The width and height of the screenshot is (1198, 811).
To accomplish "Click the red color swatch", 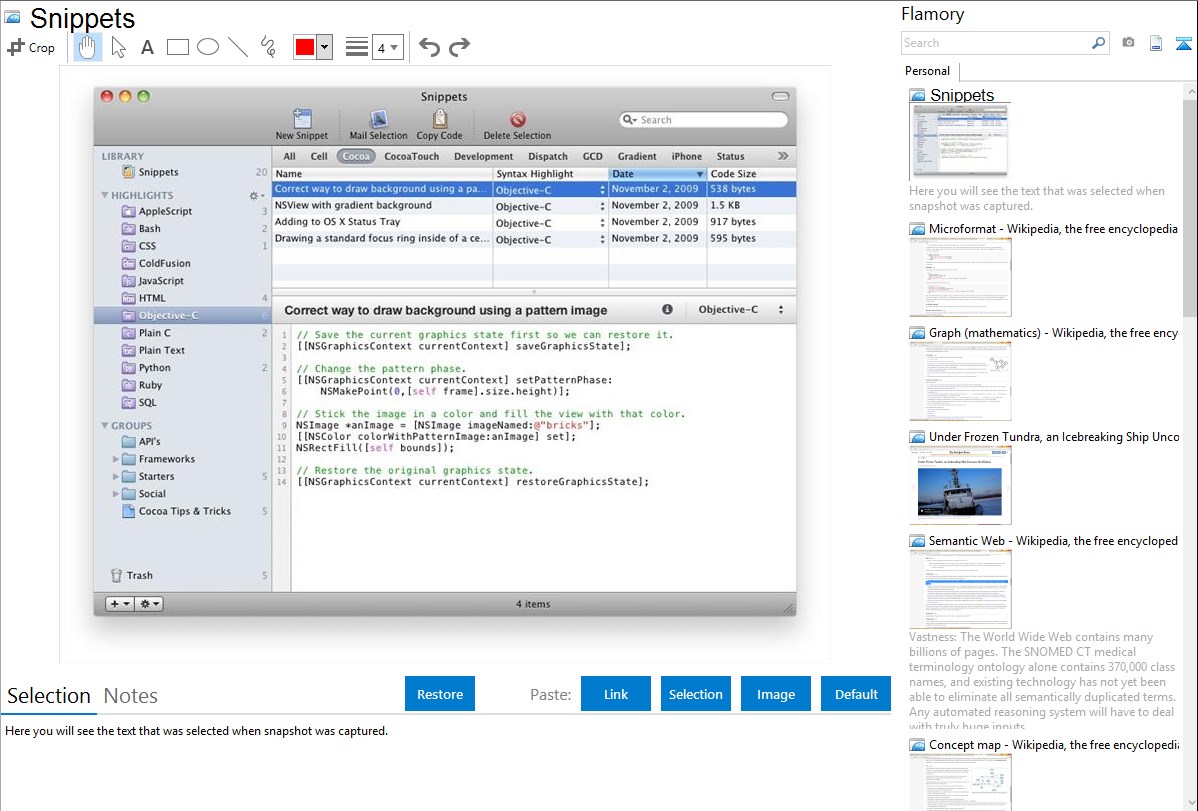I will (305, 47).
